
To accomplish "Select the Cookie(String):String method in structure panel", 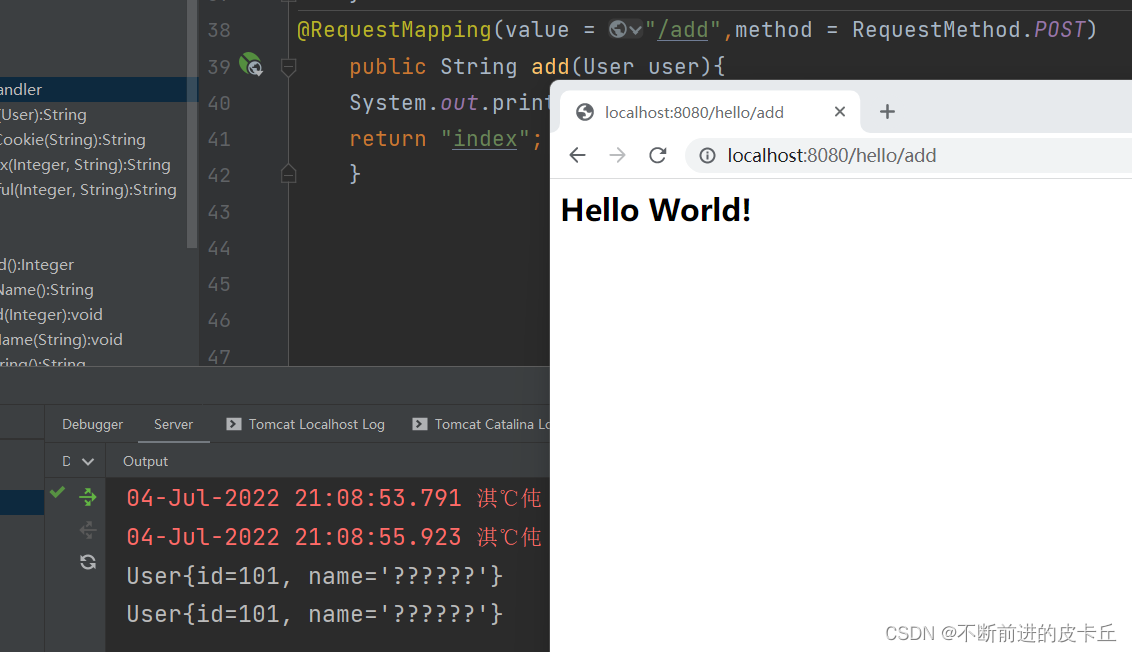I will [73, 140].
